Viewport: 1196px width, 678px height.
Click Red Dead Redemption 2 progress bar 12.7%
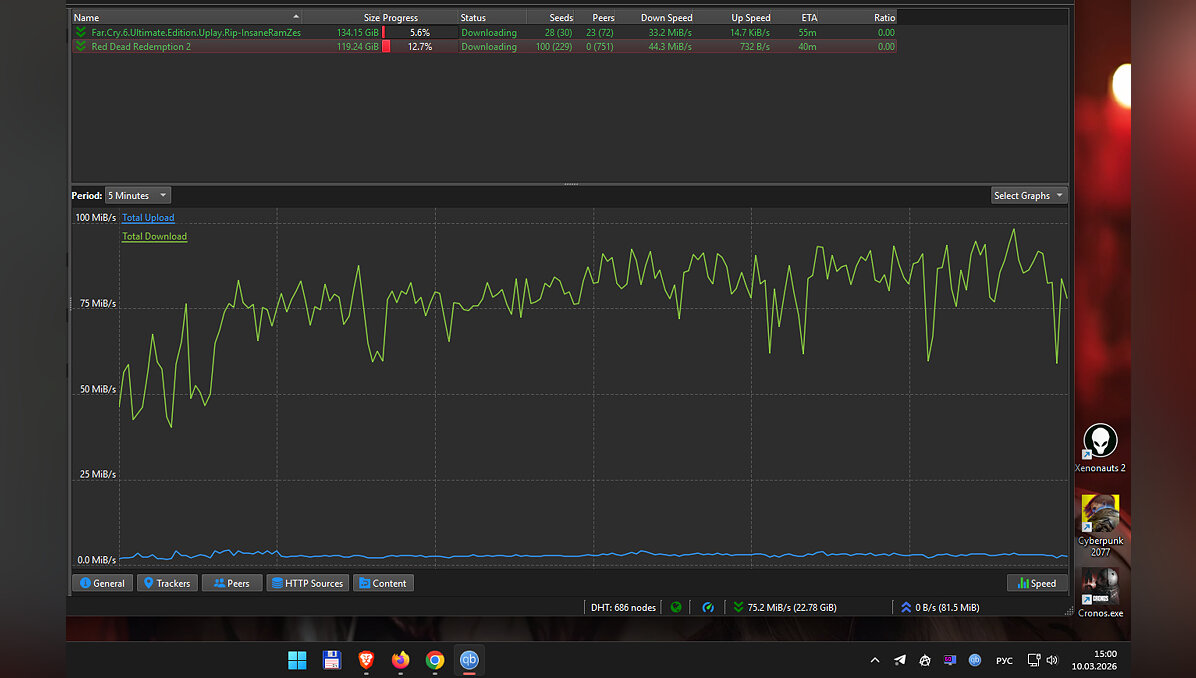[x=420, y=47]
